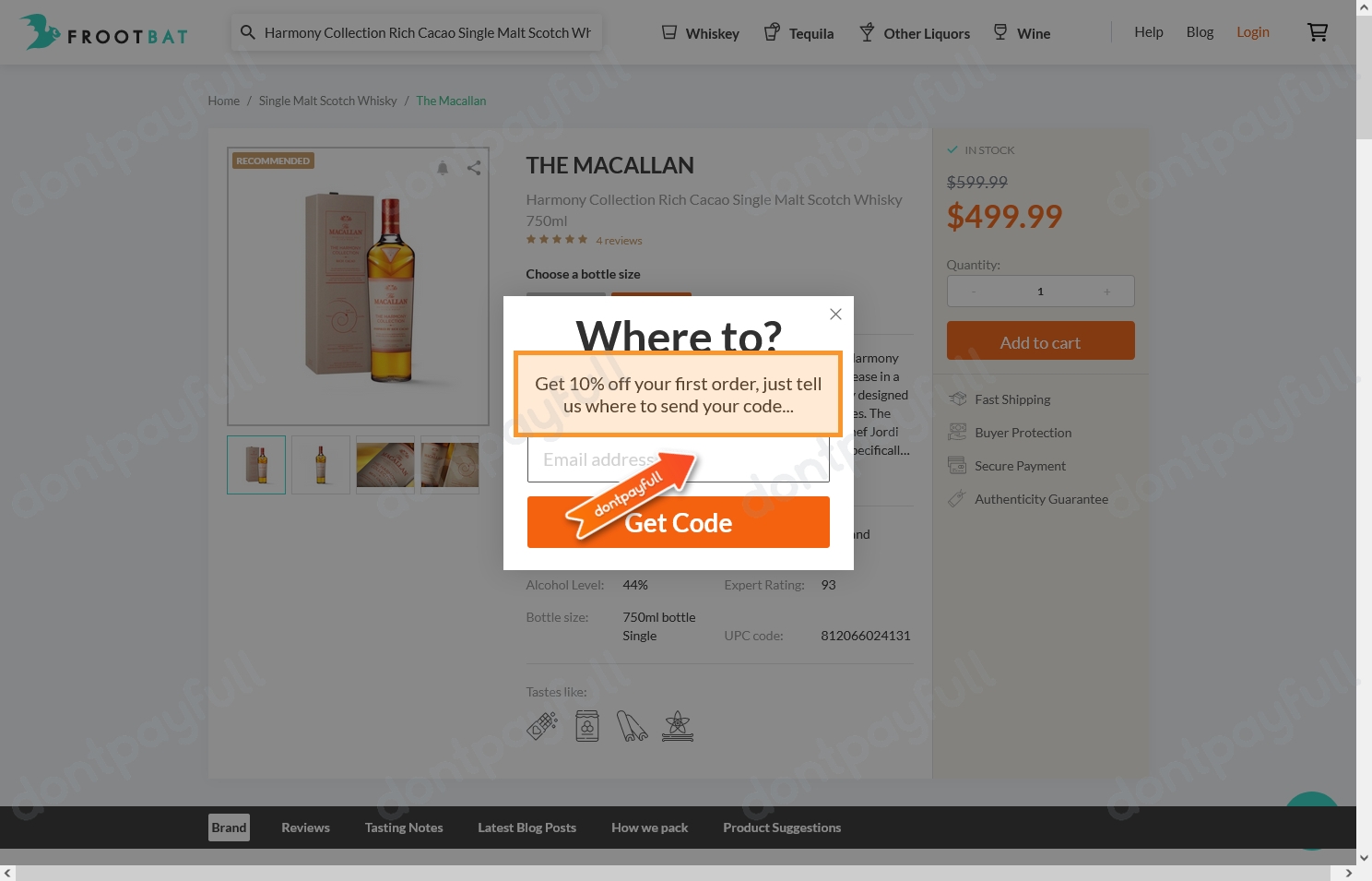Decrease quantity with the minus button
The width and height of the screenshot is (1372, 881).
(974, 292)
